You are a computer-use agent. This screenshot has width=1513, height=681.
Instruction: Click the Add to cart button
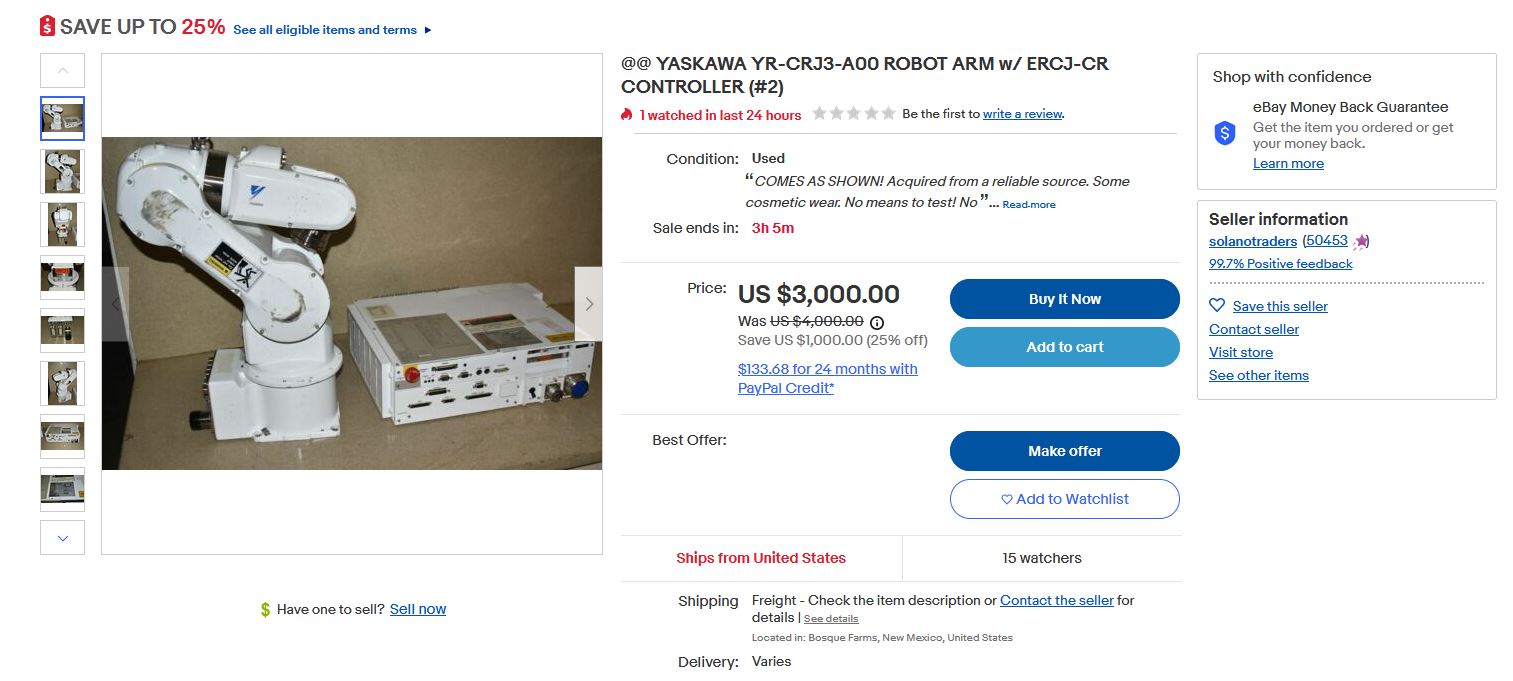point(1064,347)
